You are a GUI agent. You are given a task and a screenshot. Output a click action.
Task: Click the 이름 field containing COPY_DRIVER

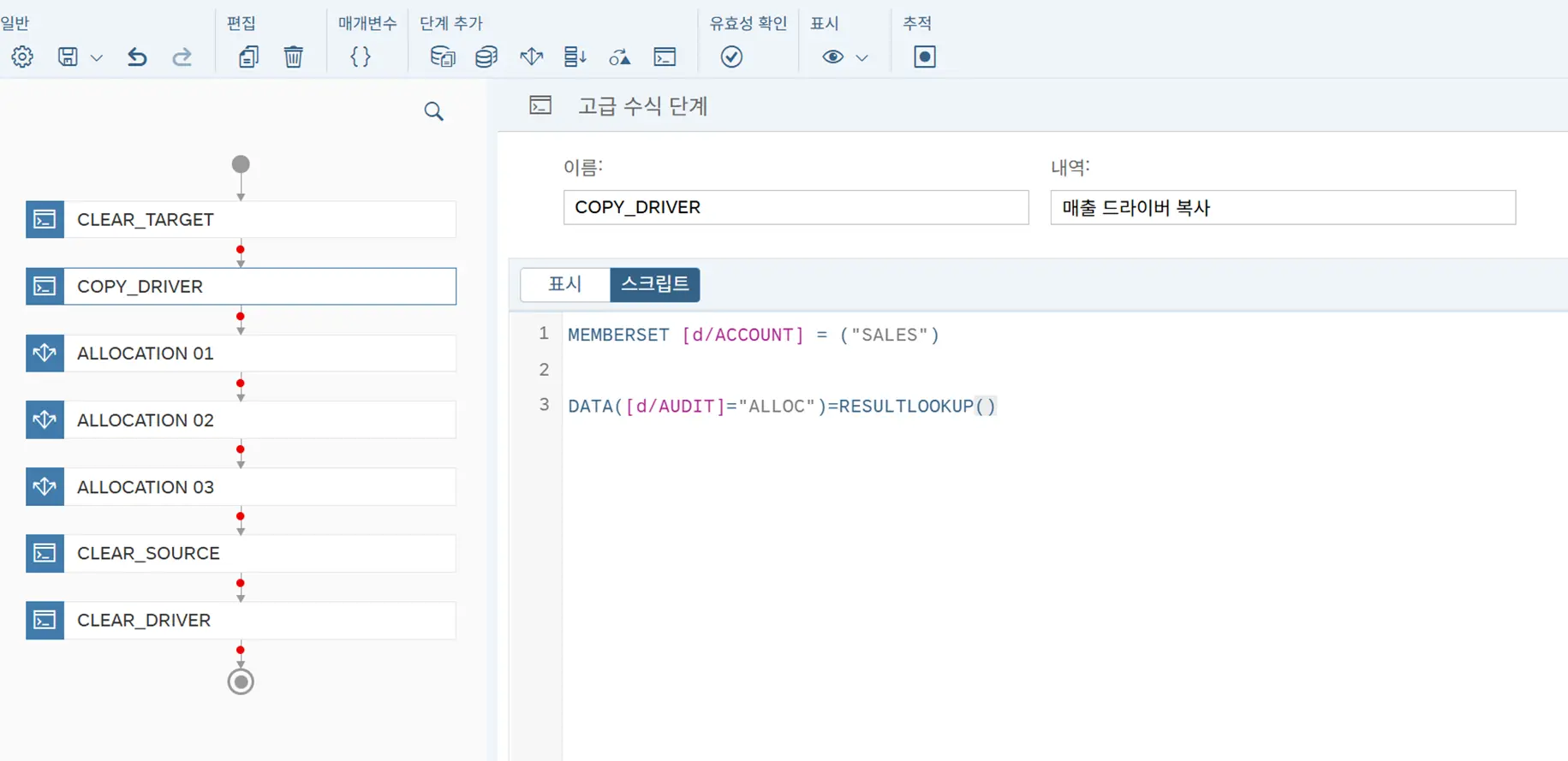click(x=796, y=207)
